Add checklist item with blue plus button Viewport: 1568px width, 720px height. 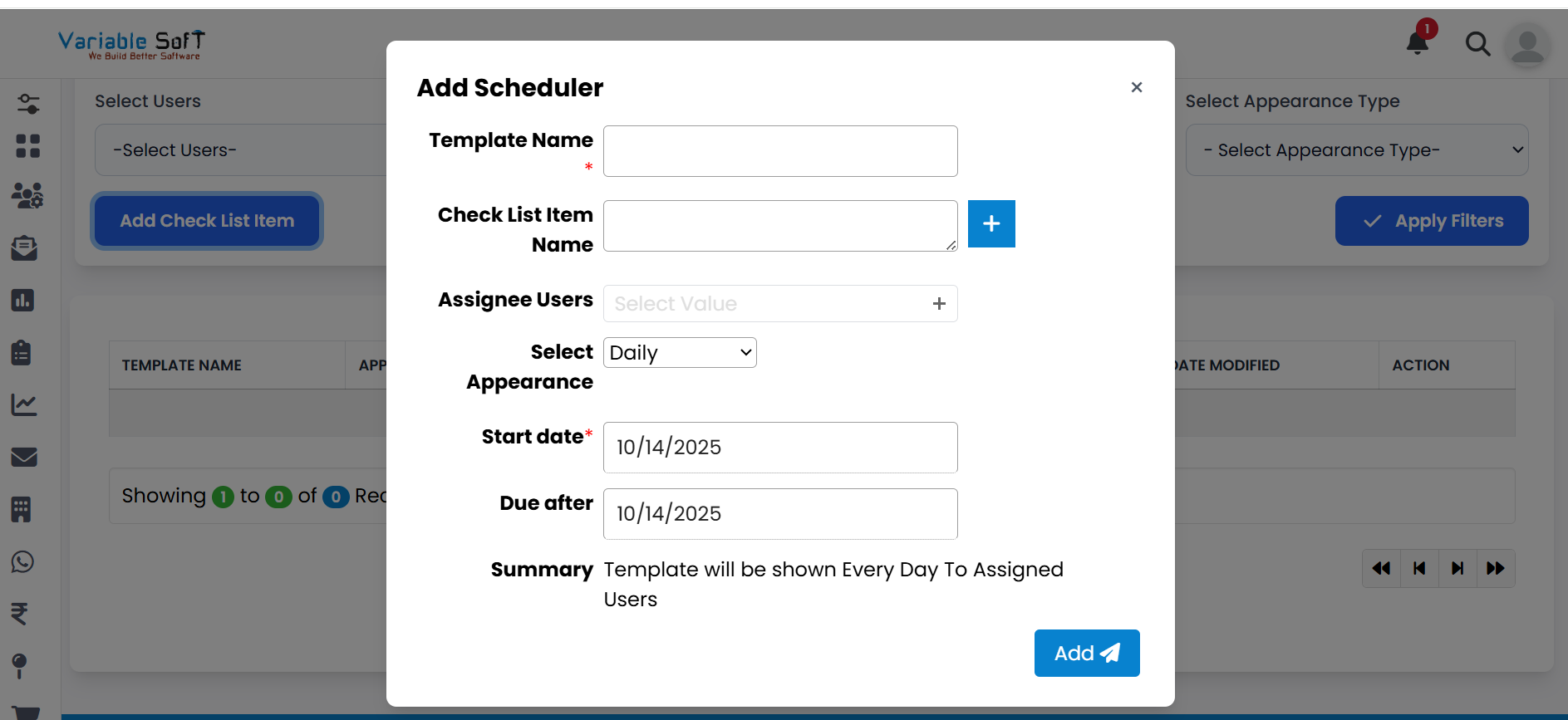[991, 223]
